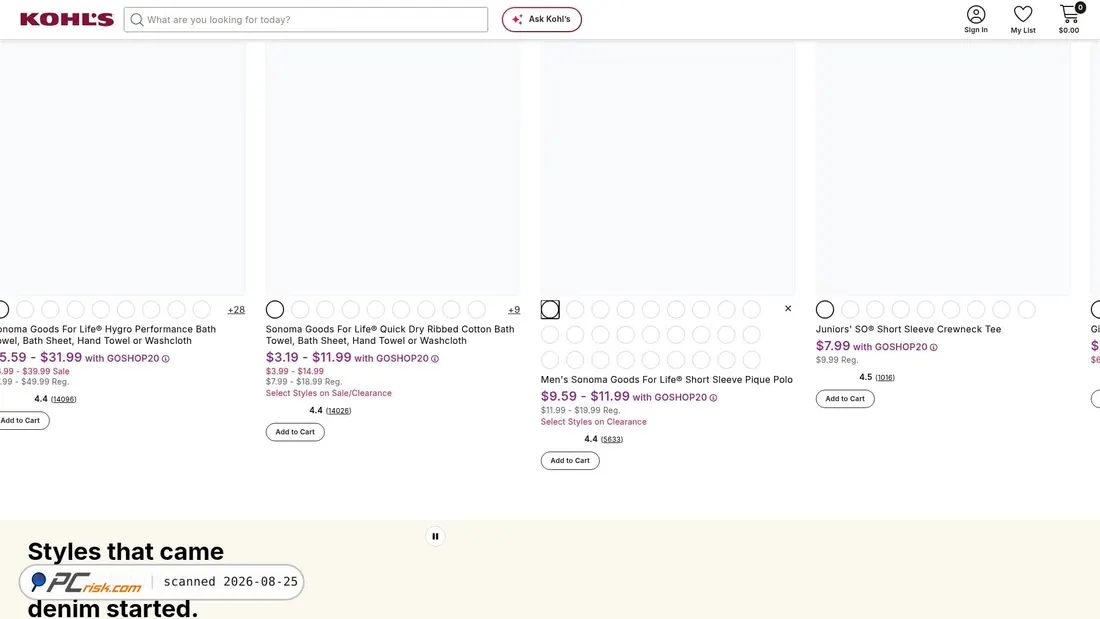The height and width of the screenshot is (619, 1100).
Task: Open the Pique Polo product image
Action: tap(668, 167)
